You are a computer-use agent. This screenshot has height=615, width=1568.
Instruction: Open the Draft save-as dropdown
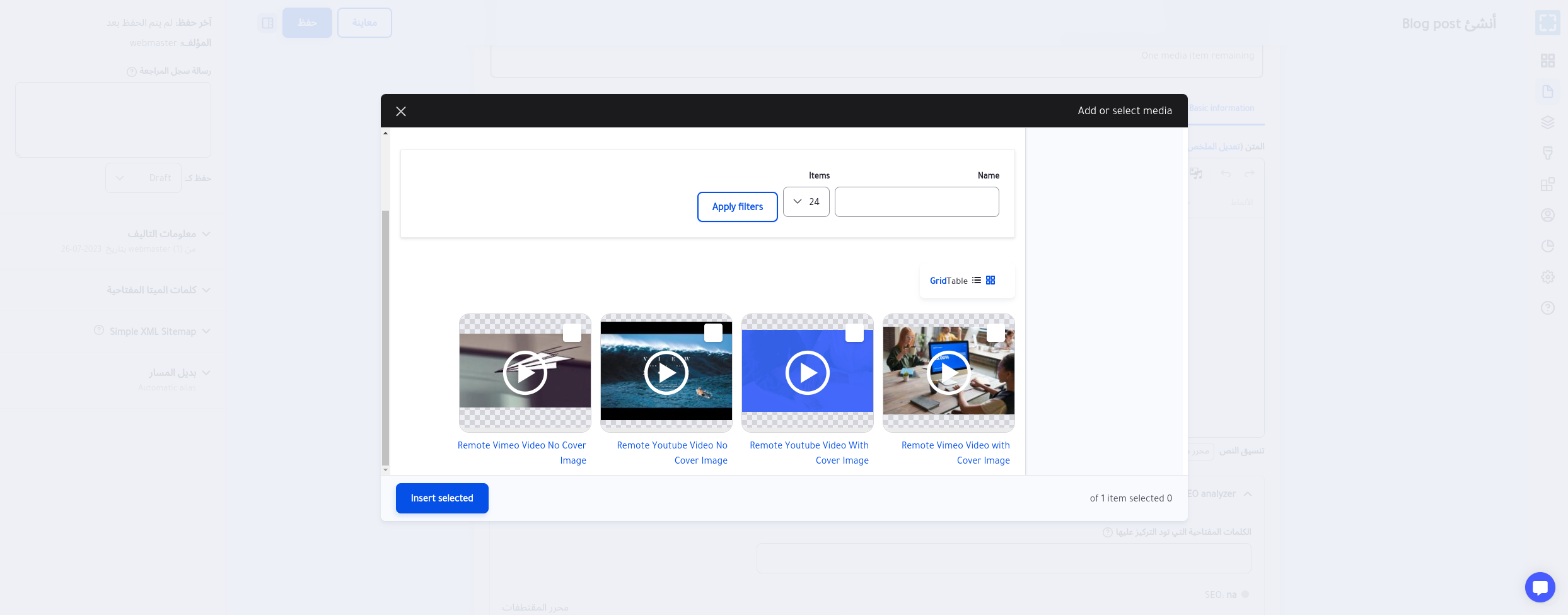pyautogui.click(x=143, y=178)
